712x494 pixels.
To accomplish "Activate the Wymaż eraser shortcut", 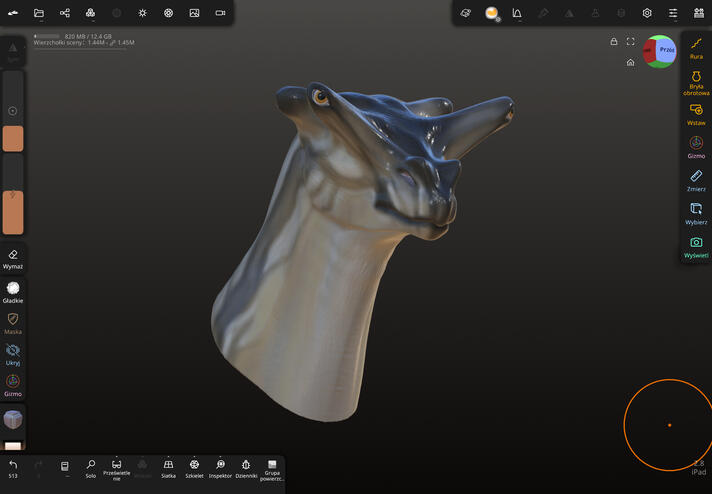I will [x=13, y=259].
